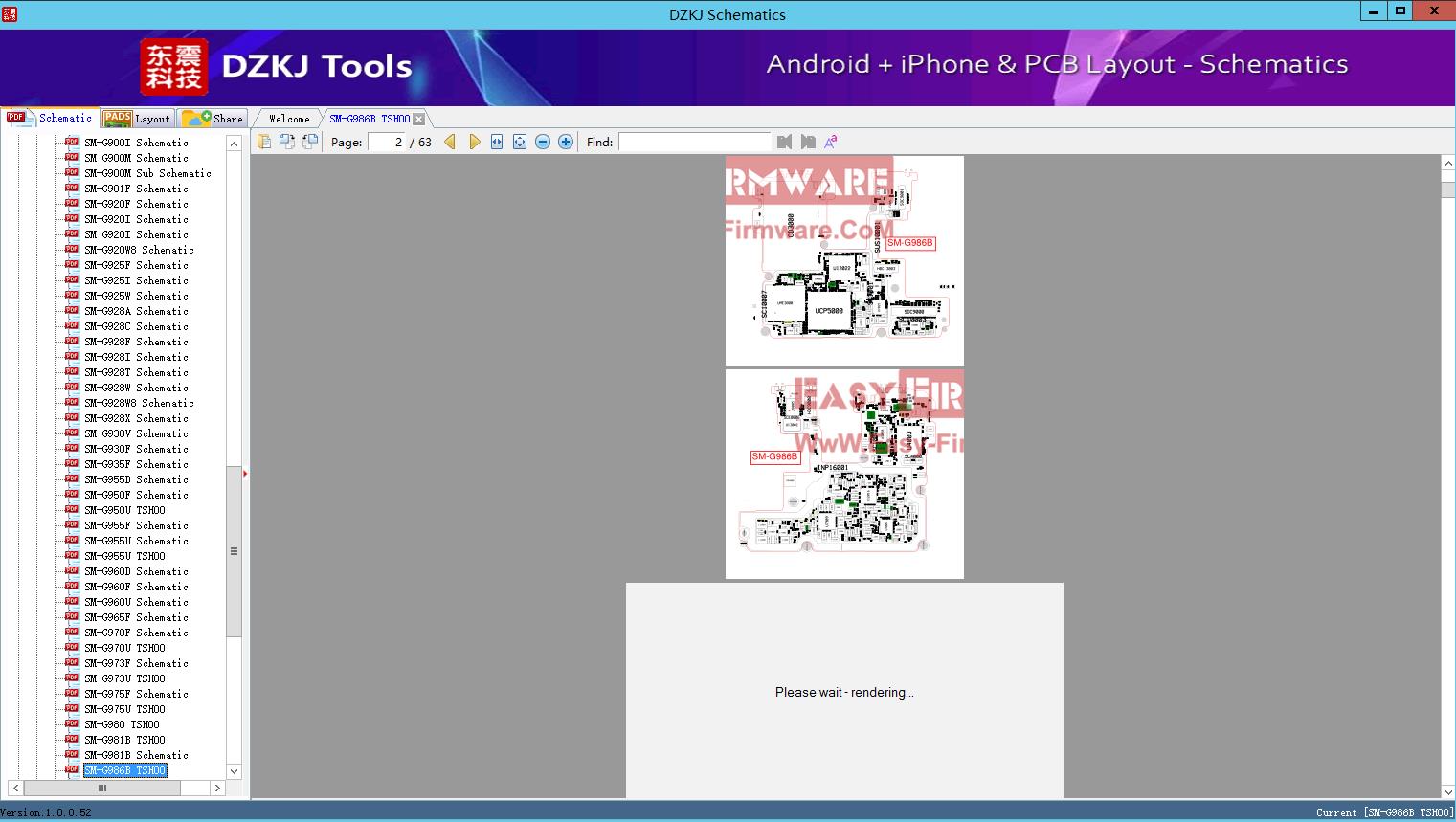Screen dimensions: 1456x822
Task: Close the SM-G986B TSHOO tab
Action: pos(418,119)
